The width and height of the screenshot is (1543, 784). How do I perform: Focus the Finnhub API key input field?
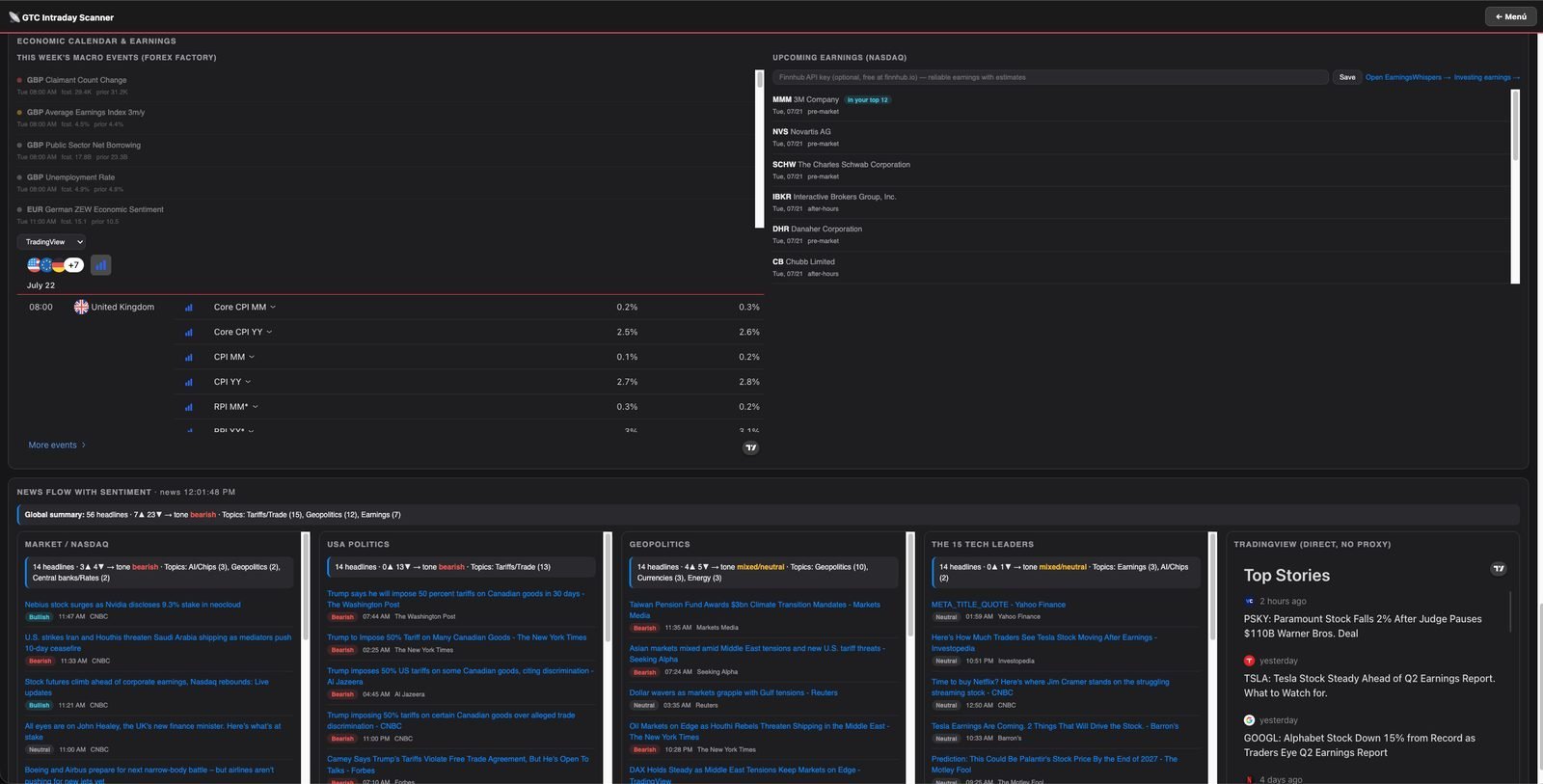click(1050, 77)
